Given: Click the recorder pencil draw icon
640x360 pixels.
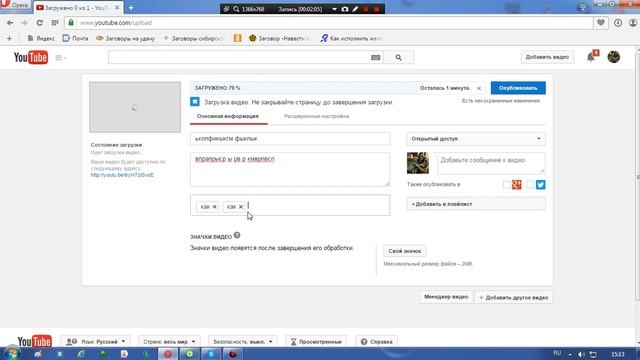Looking at the screenshot, I should 355,9.
